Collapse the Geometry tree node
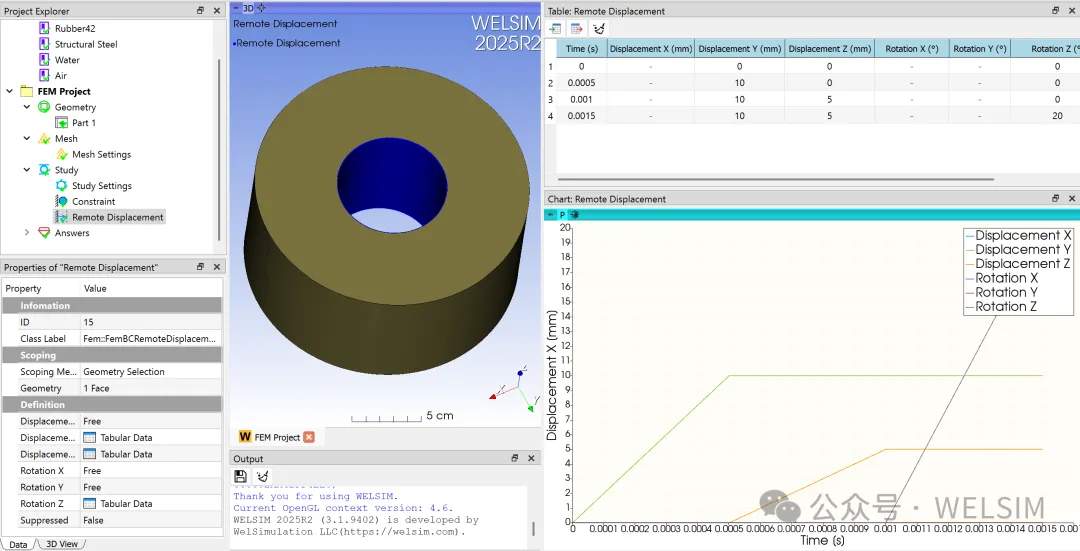1080x551 pixels. 27,107
